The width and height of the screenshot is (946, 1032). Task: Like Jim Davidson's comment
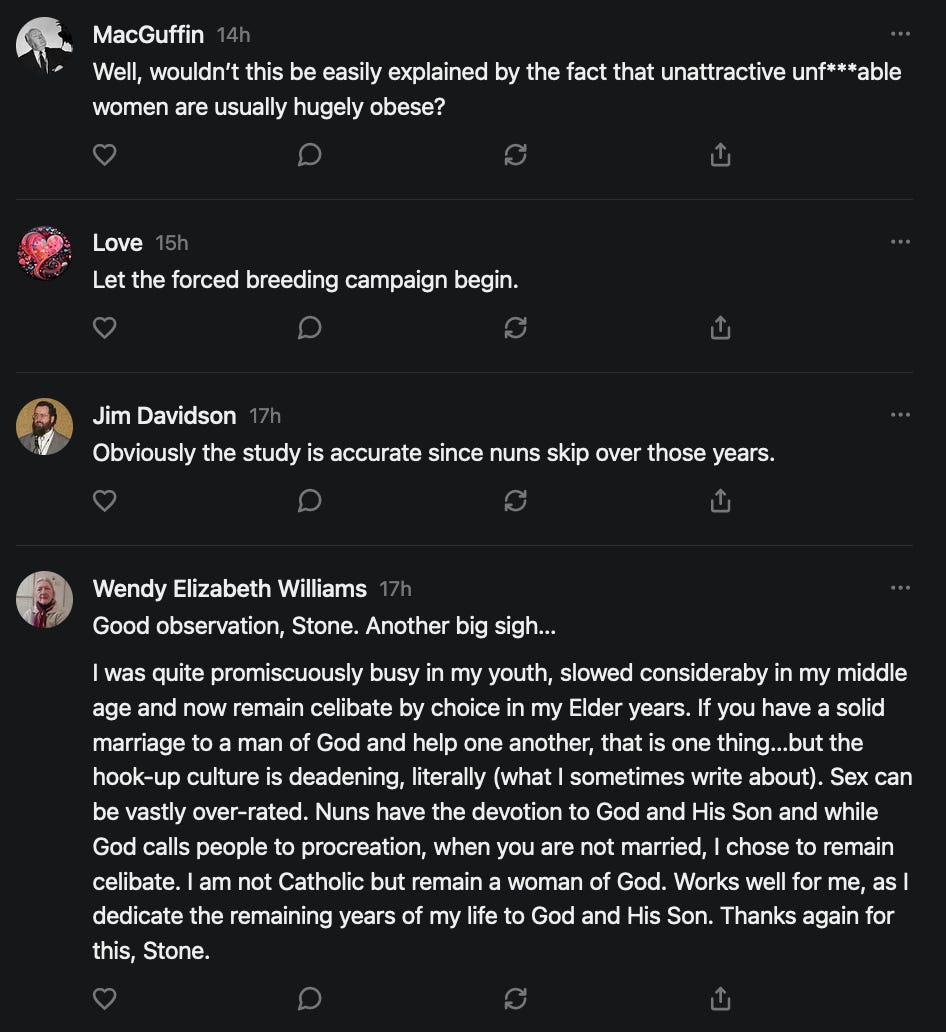click(x=105, y=500)
